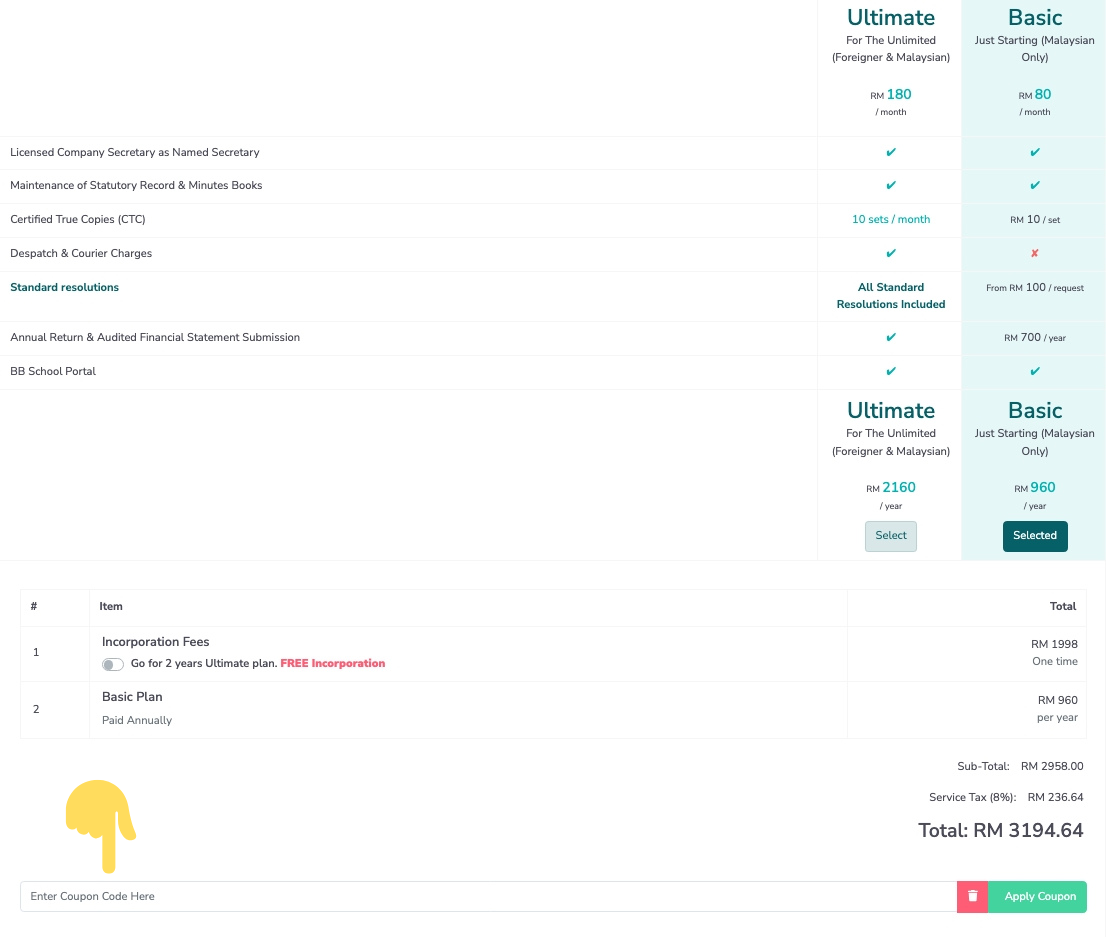
Task: Click the red cross for Basic Despatch & Courier
Action: (1035, 253)
